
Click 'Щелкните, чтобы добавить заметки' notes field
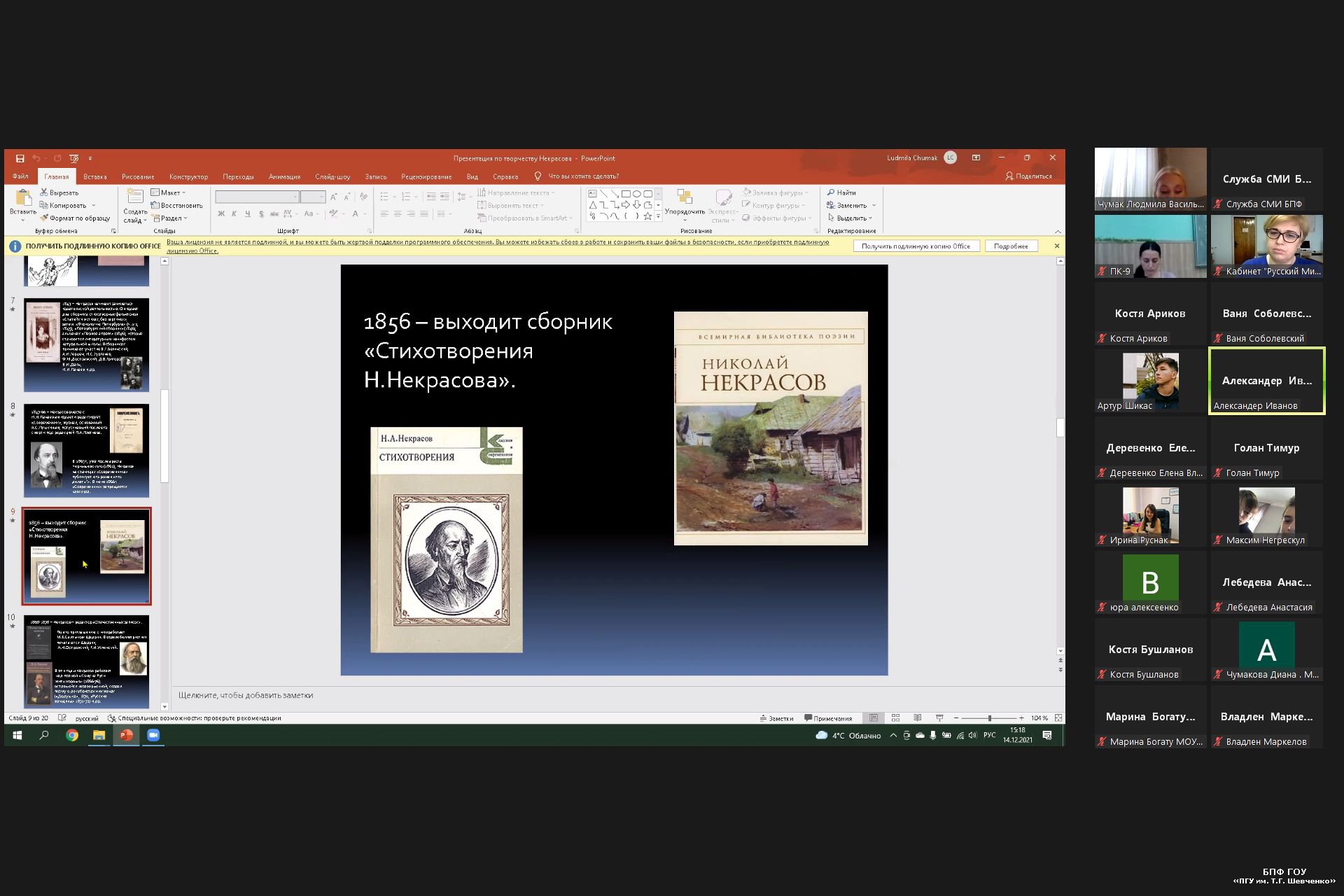click(x=246, y=695)
